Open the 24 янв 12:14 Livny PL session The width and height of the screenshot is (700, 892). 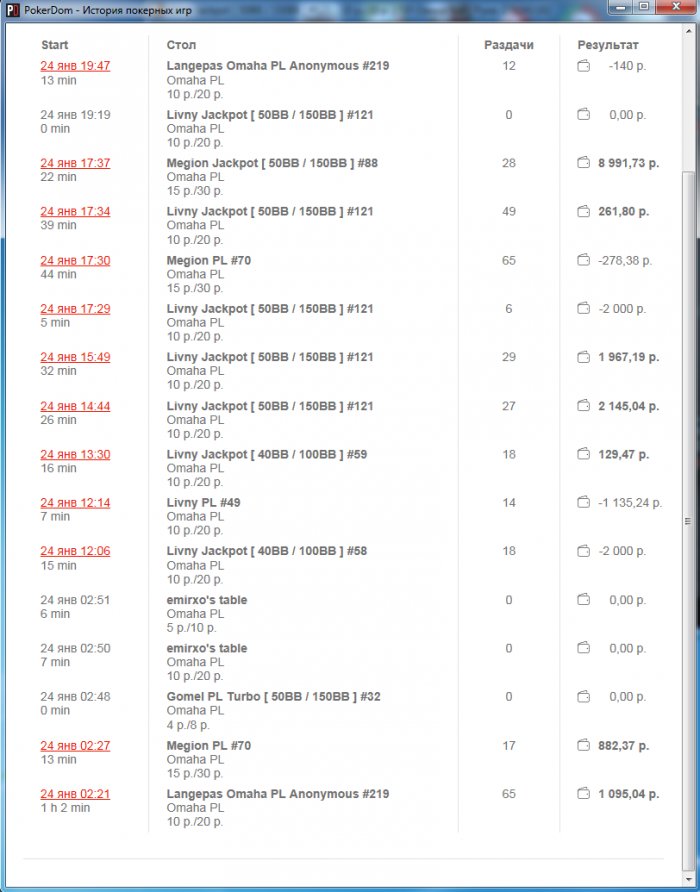(x=75, y=503)
